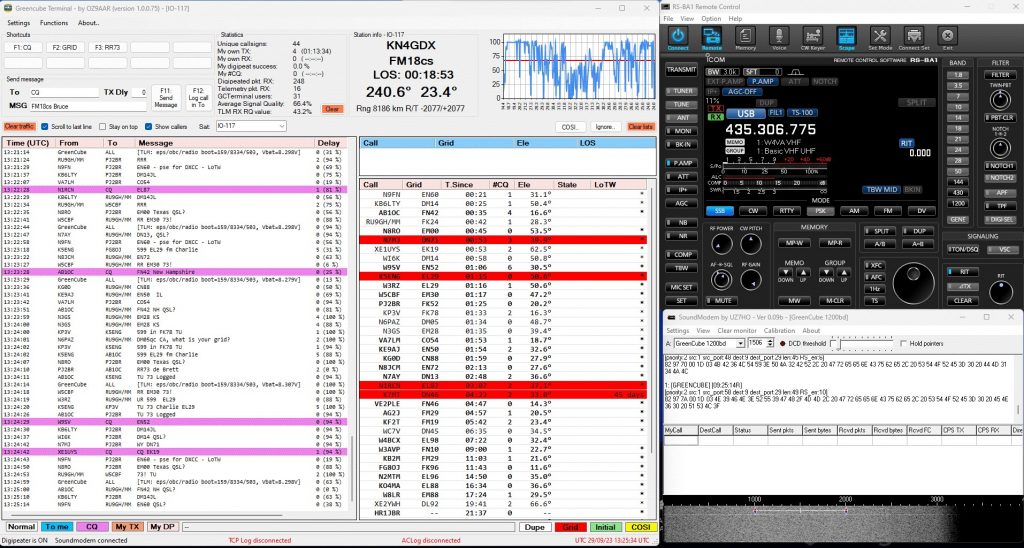Click the yellow COSI filter legend
1024x548 pixels.
pos(641,526)
